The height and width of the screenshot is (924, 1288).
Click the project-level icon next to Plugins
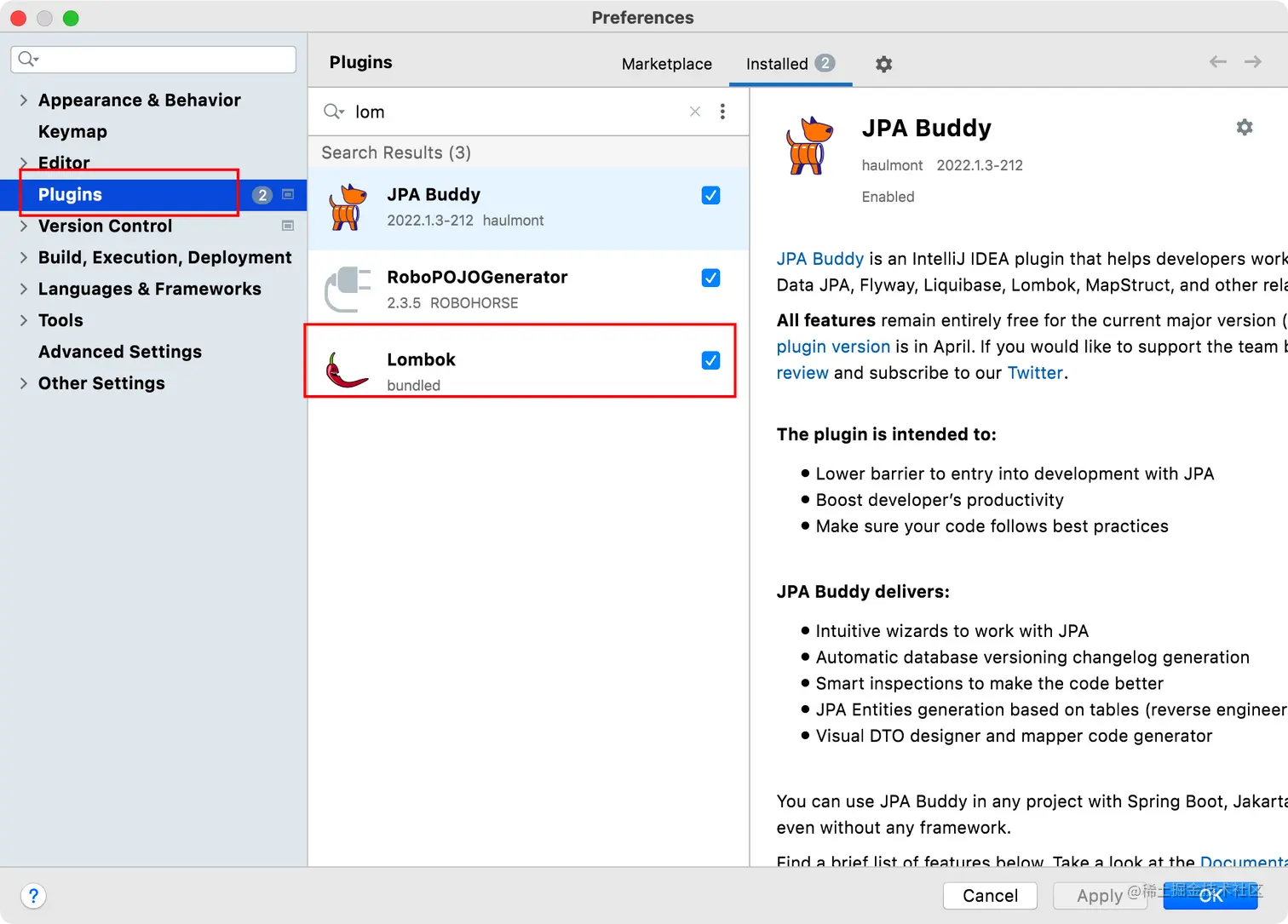pyautogui.click(x=288, y=194)
